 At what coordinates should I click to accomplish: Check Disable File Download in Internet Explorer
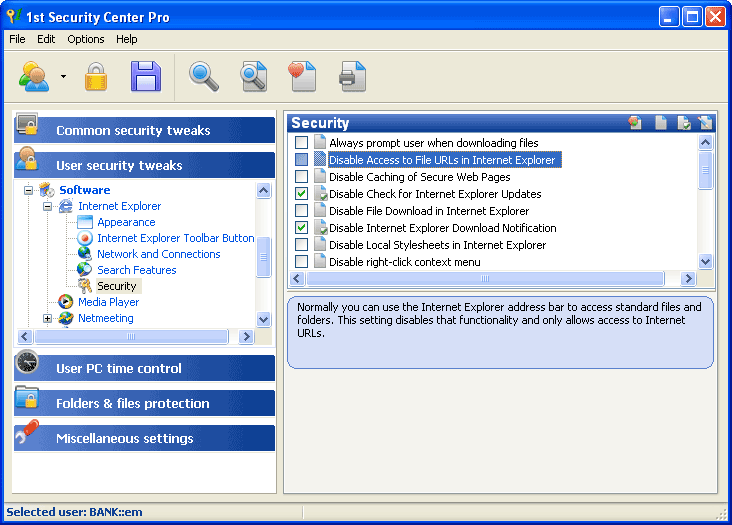[x=302, y=210]
